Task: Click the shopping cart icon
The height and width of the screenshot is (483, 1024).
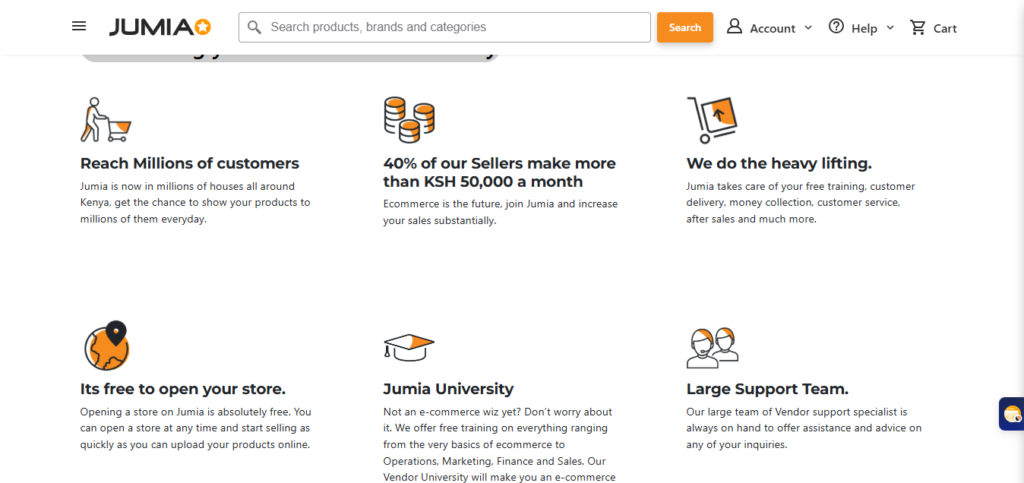Action: (x=917, y=27)
